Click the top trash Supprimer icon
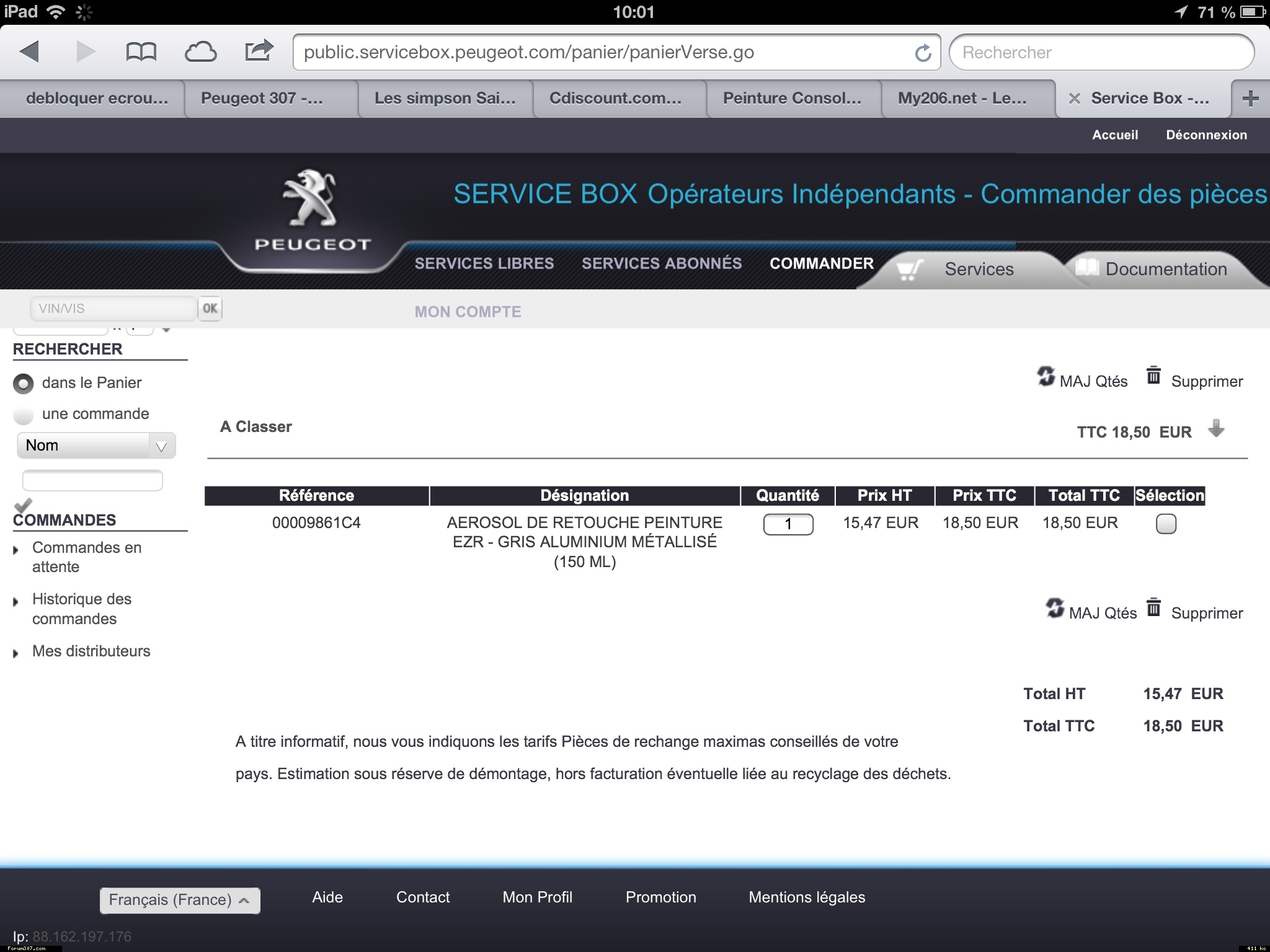Screen dimensions: 1270x952 pyautogui.click(x=1153, y=376)
